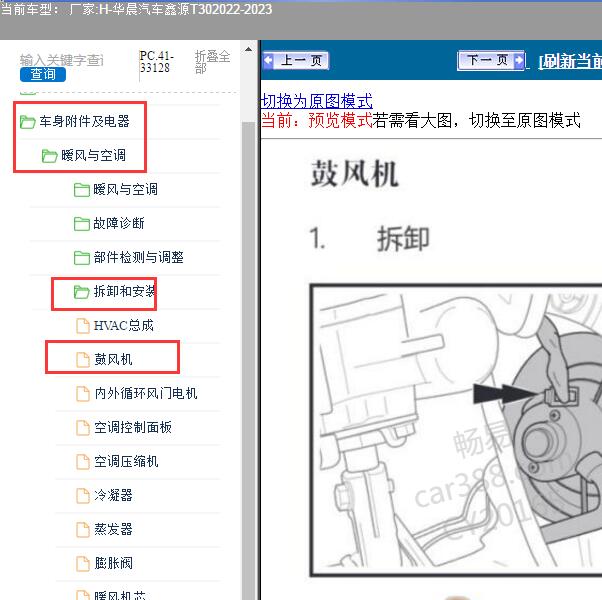Open the 膨胀阀 document
The width and height of the screenshot is (602, 600).
pyautogui.click(x=113, y=563)
